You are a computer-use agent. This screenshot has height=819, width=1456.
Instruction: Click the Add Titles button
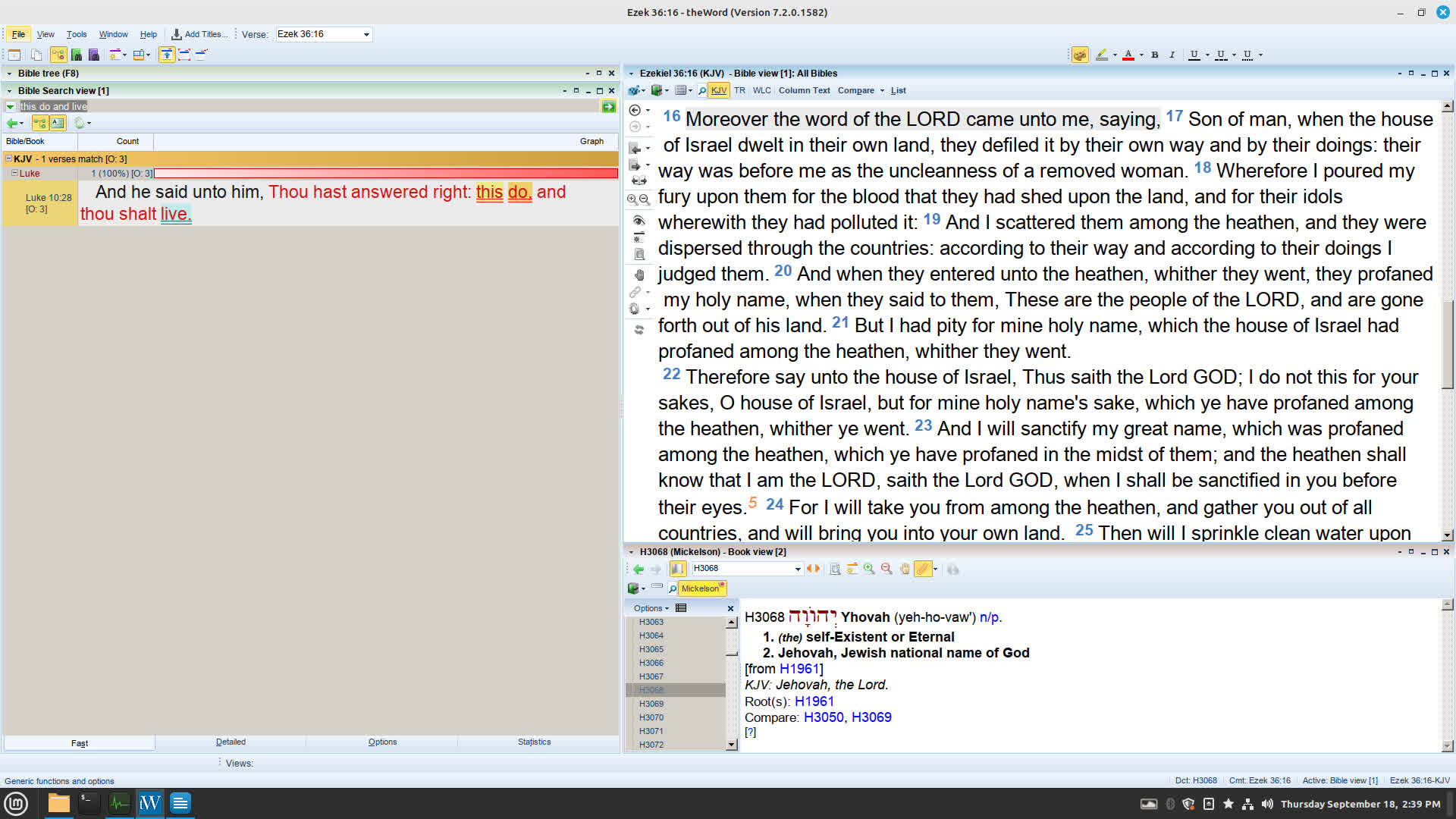[199, 34]
